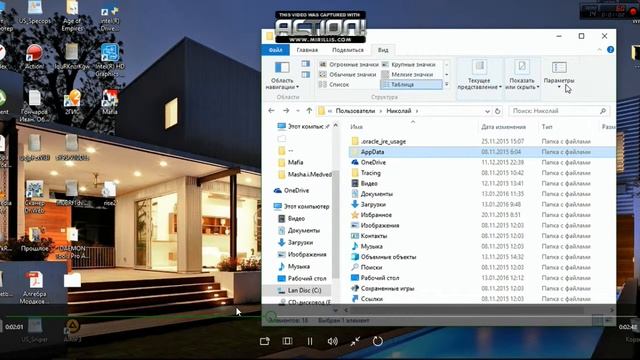The height and width of the screenshot is (360, 640).
Task: Select the AppData folder row
Action: 482,152
